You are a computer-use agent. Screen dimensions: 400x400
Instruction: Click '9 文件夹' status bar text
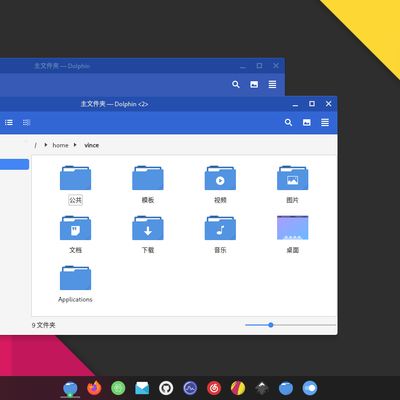point(44,325)
